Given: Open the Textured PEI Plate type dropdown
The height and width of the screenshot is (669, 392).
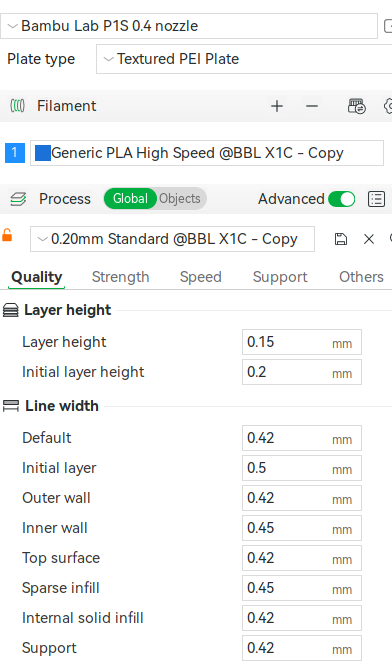Looking at the screenshot, I should (x=244, y=59).
